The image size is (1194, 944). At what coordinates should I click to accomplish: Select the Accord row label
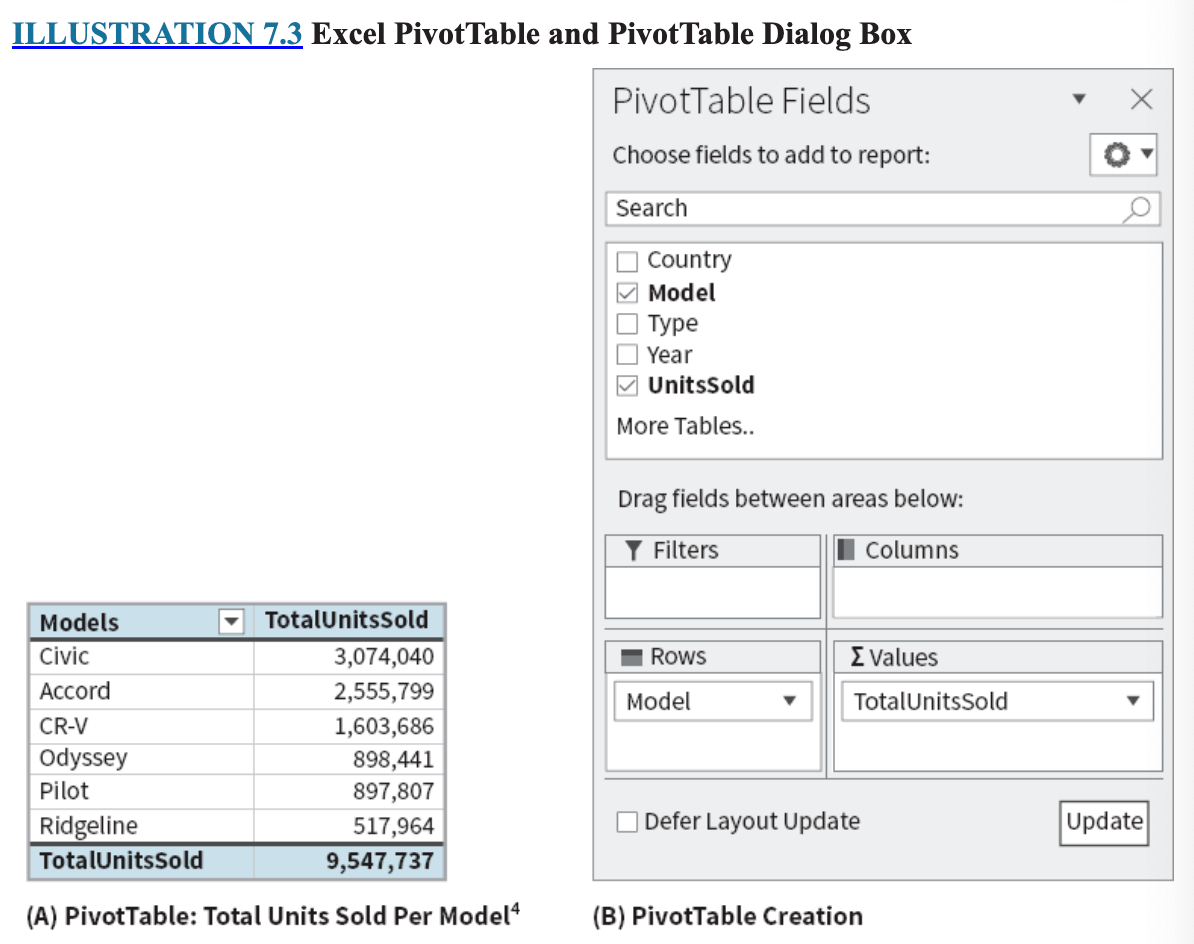pos(75,691)
